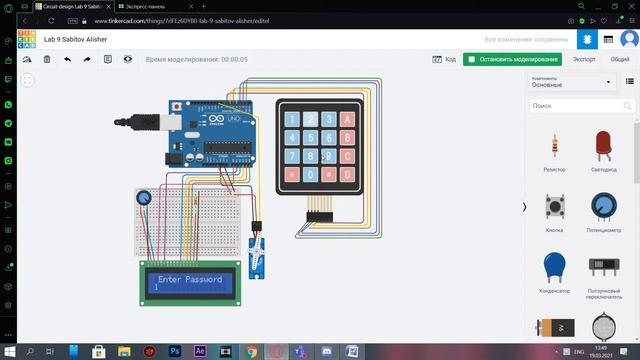This screenshot has width=640, height=360.
Task: Click the Arduino reset button
Action: (177, 107)
